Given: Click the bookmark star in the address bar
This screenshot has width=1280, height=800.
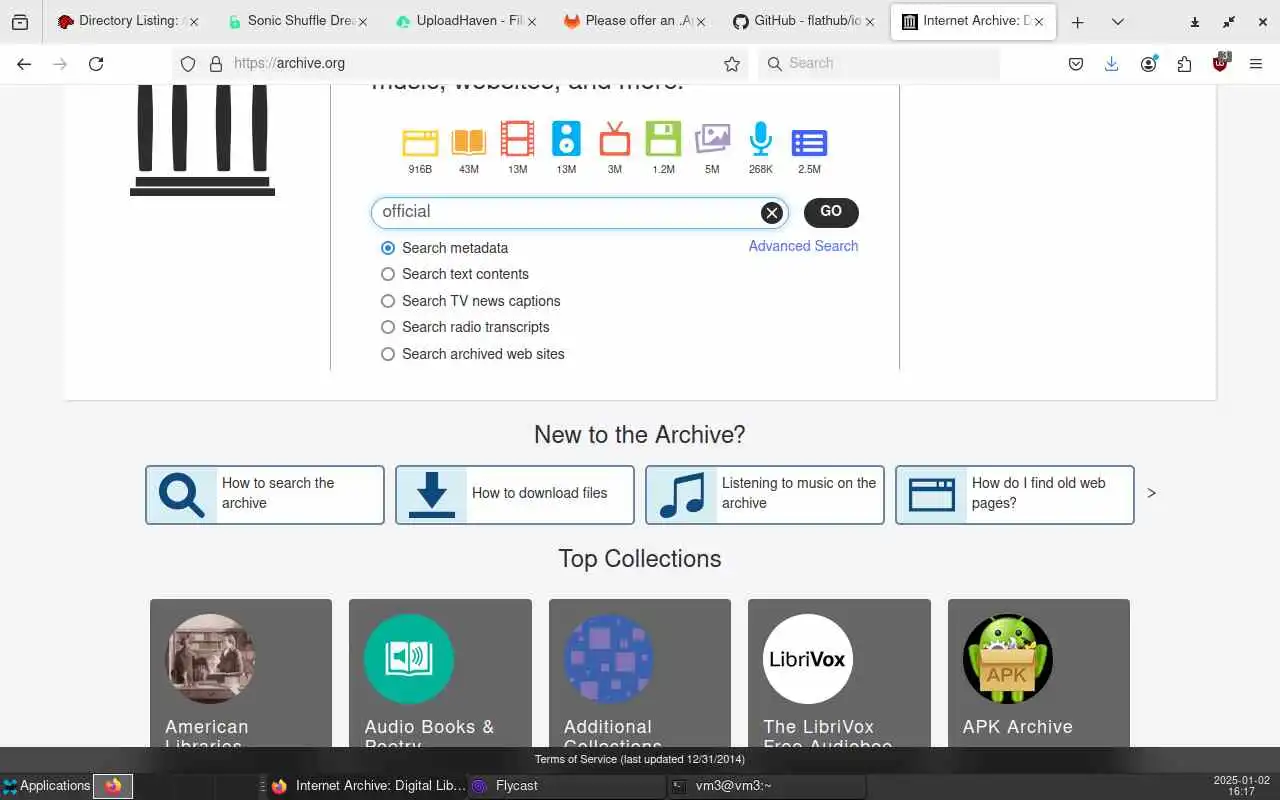Looking at the screenshot, I should [732, 64].
